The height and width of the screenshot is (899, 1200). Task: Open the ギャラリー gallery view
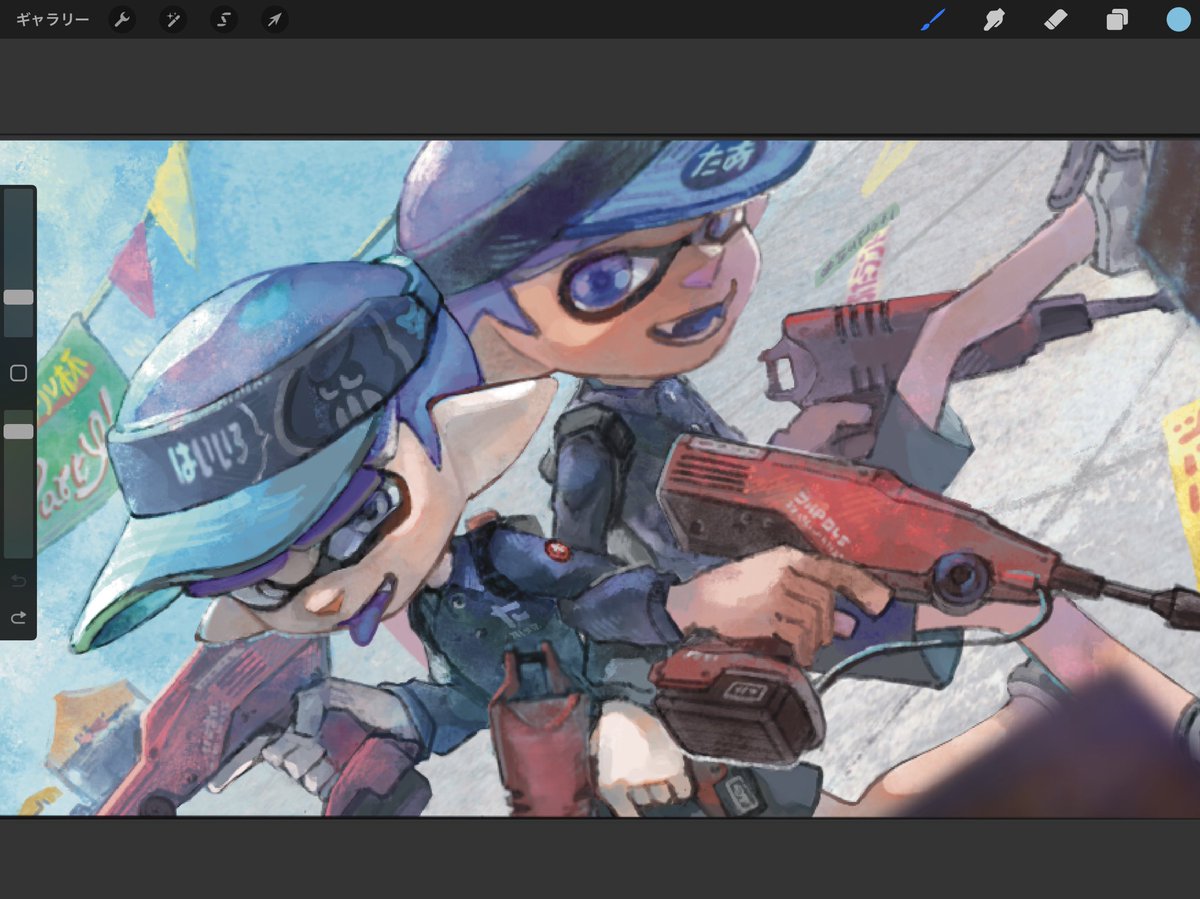click(x=53, y=20)
